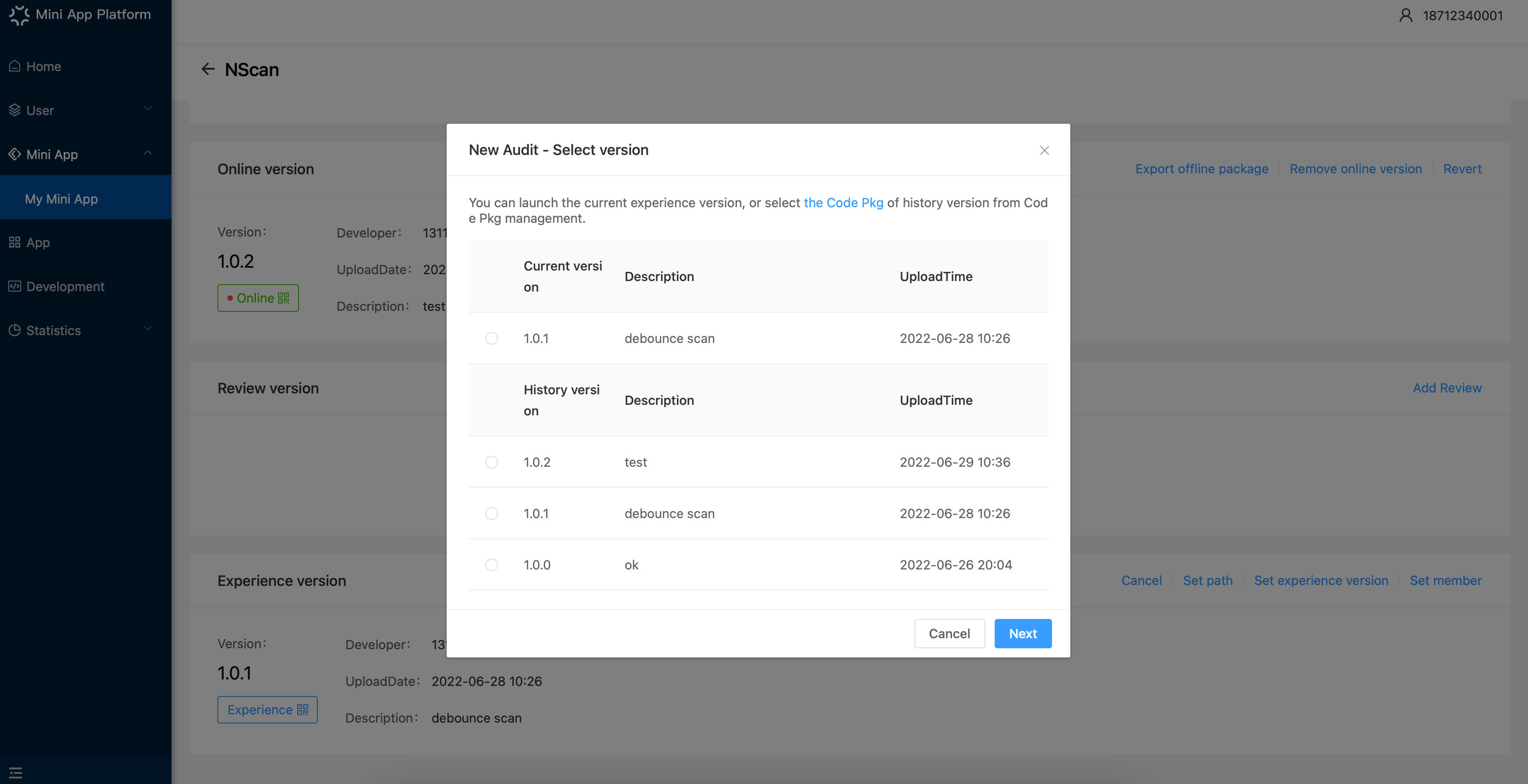This screenshot has width=1528, height=784.
Task: Collapse the Mini App menu chevron
Action: tap(148, 153)
